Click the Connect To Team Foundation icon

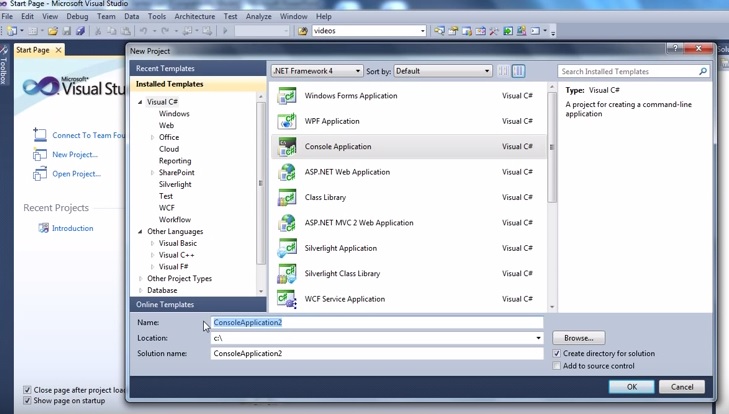pyautogui.click(x=40, y=135)
